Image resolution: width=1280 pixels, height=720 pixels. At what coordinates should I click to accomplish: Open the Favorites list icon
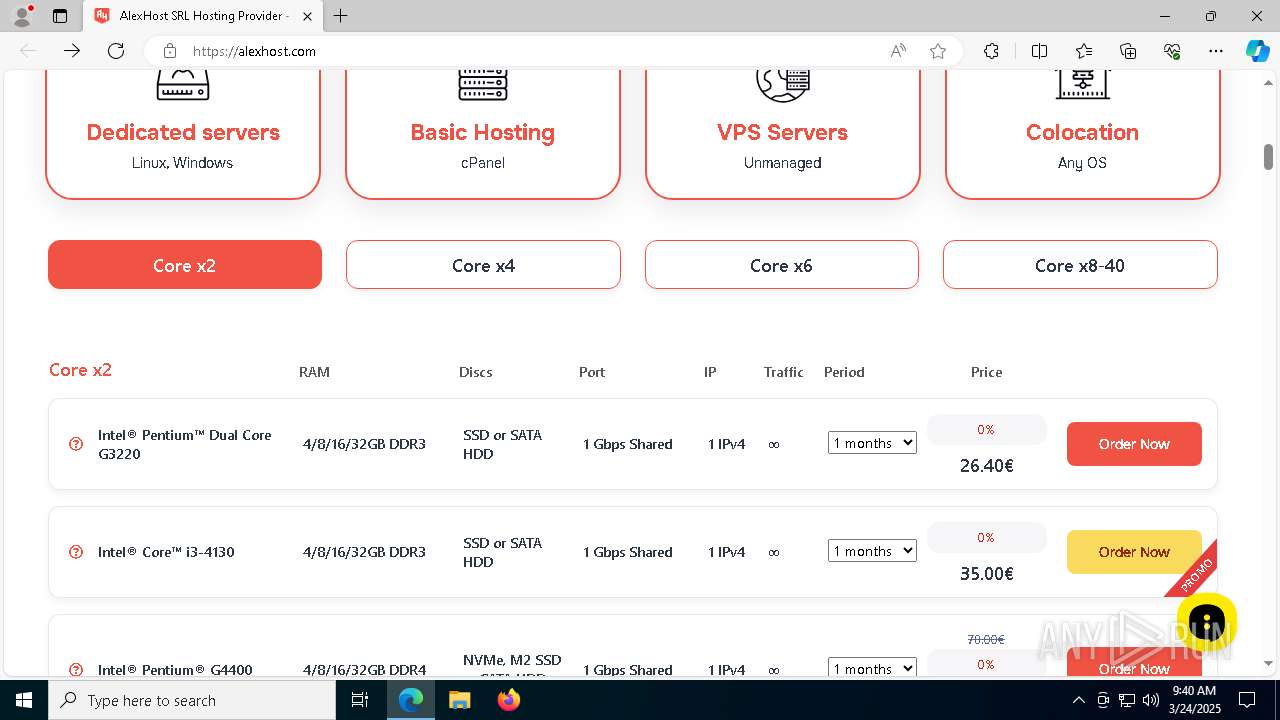1084,51
